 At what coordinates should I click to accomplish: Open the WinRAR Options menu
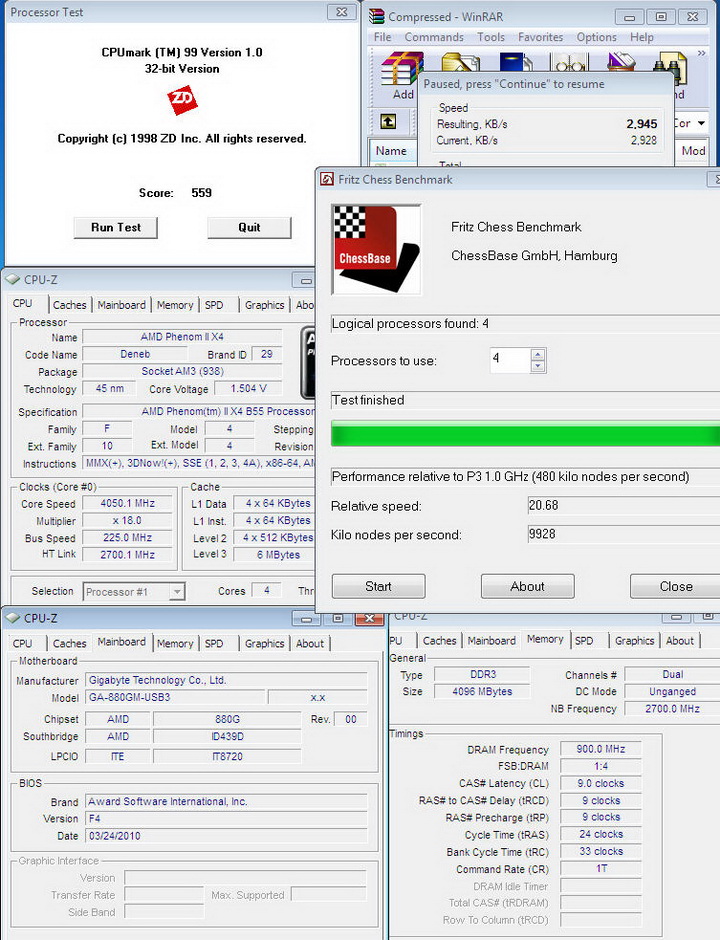pyautogui.click(x=597, y=37)
